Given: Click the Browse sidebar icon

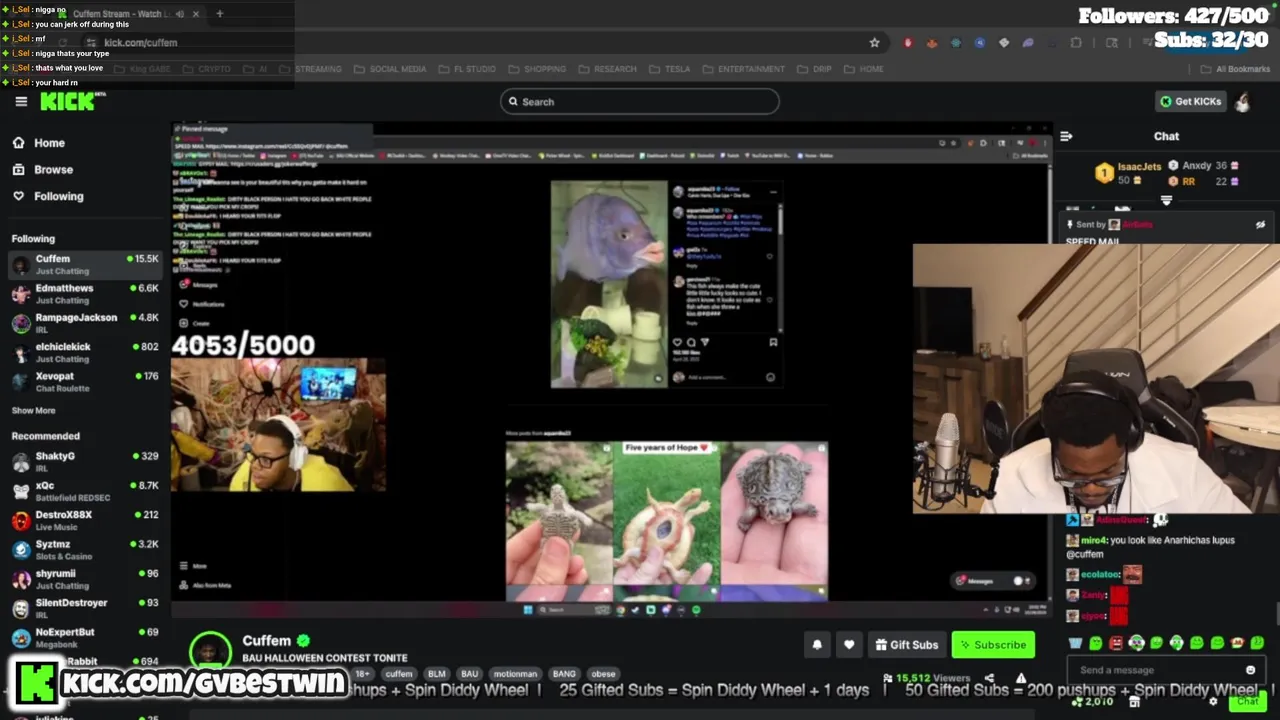Looking at the screenshot, I should (18, 170).
